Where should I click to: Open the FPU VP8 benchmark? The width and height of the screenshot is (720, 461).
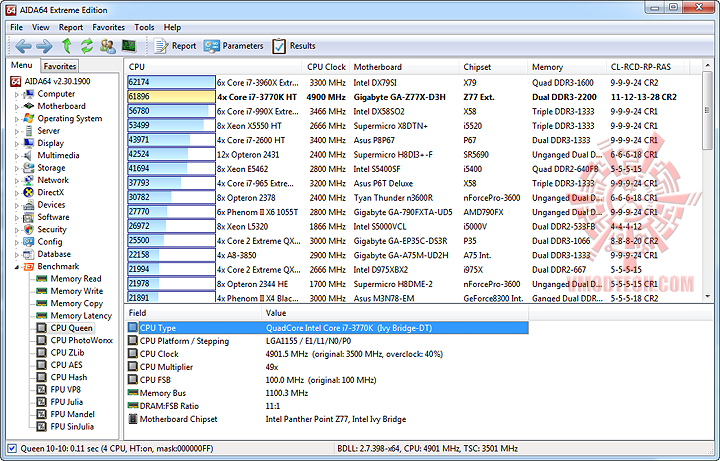pos(59,390)
